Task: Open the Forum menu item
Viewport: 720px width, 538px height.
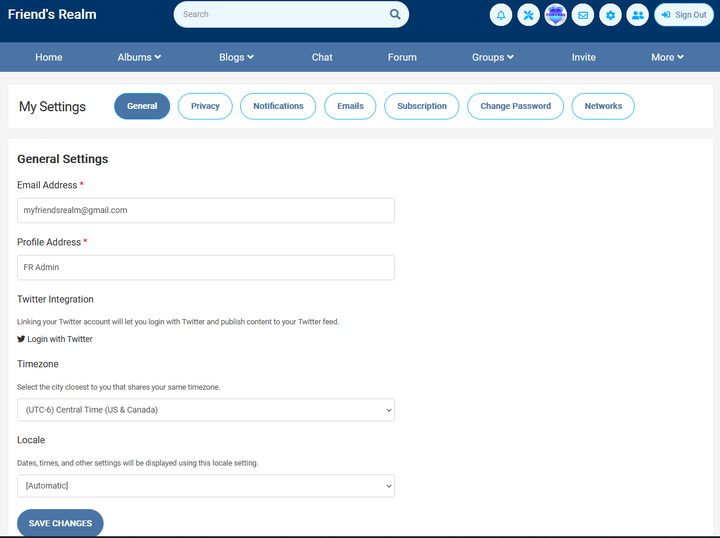Action: 402,57
